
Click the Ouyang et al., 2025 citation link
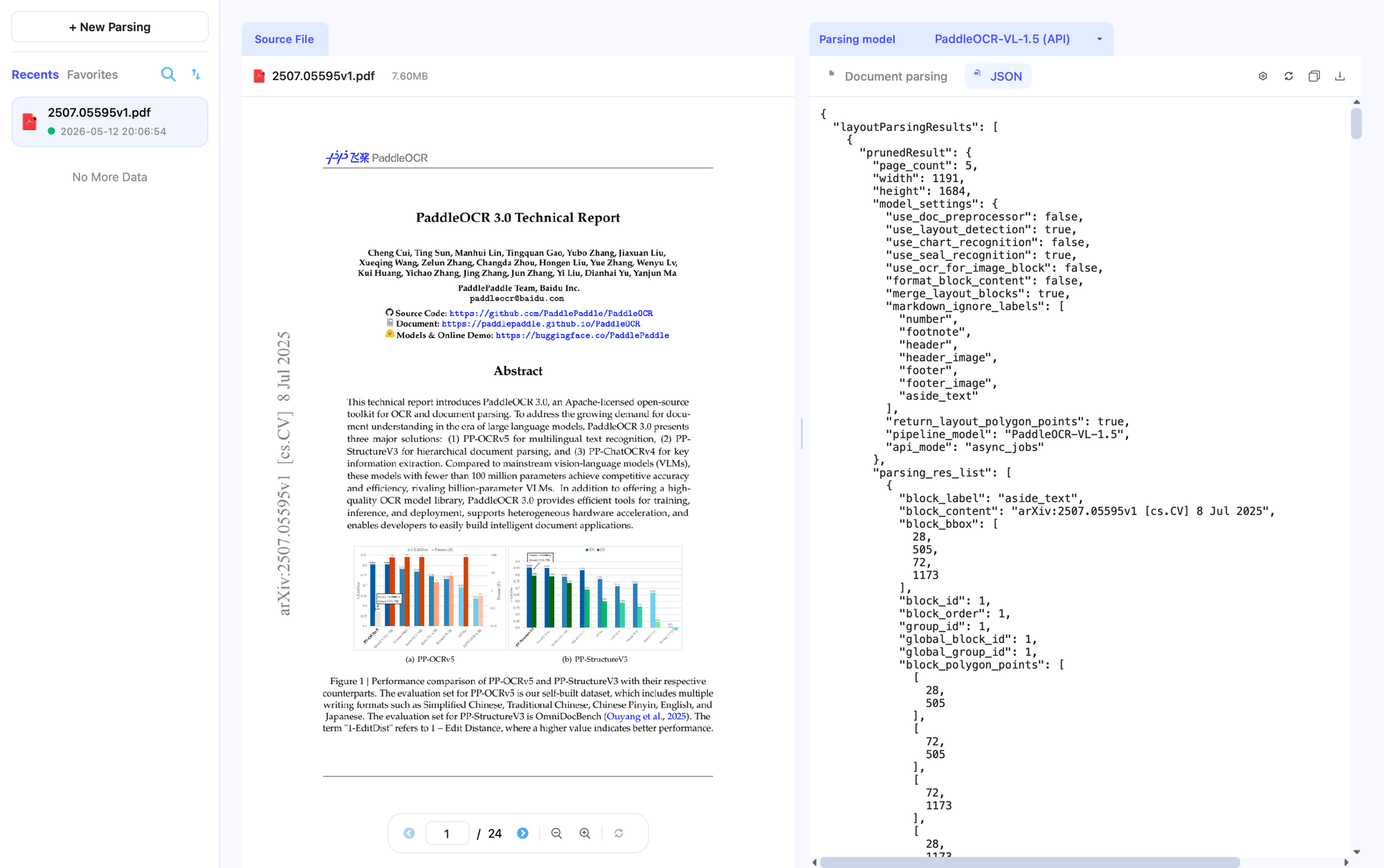646,717
